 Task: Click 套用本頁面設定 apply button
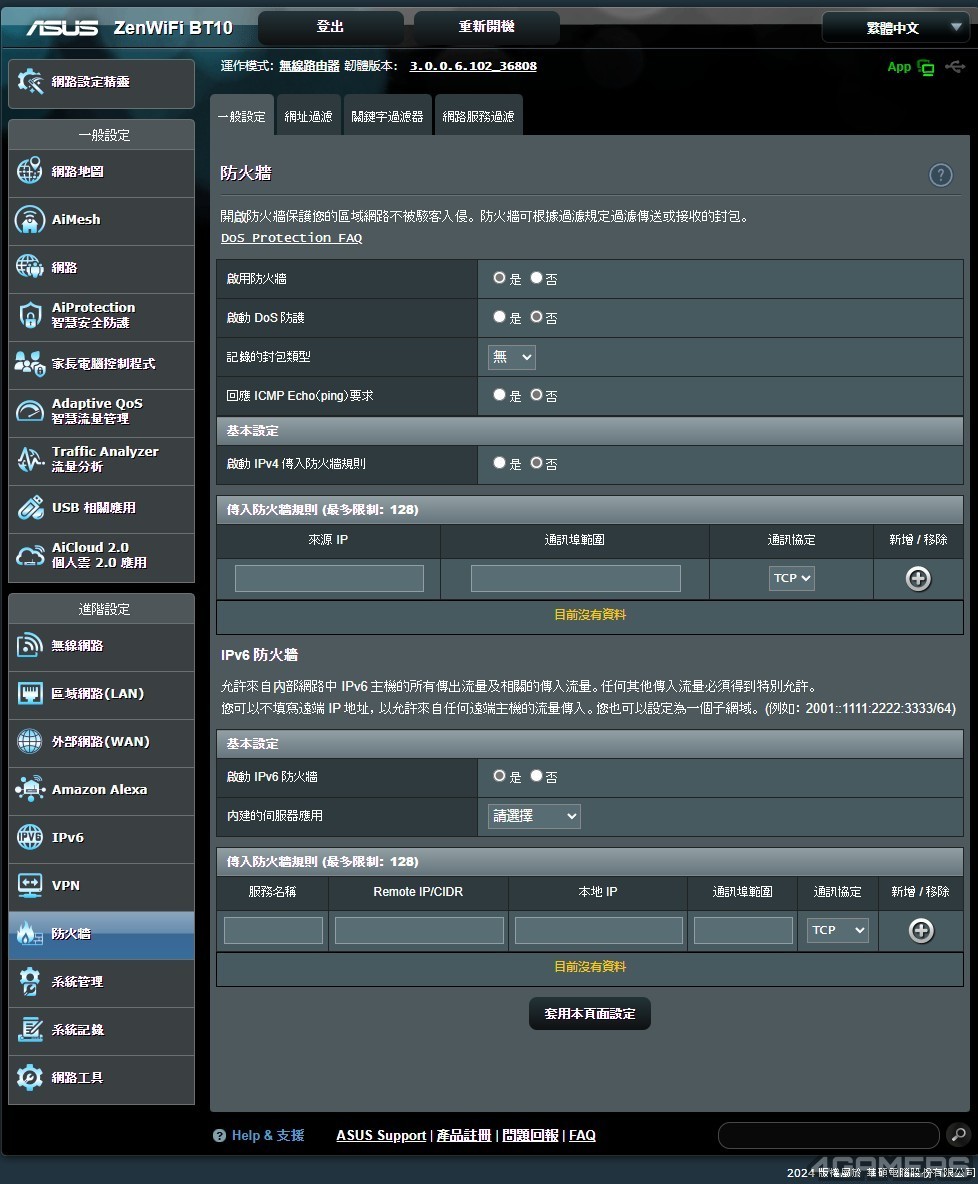(x=590, y=1014)
